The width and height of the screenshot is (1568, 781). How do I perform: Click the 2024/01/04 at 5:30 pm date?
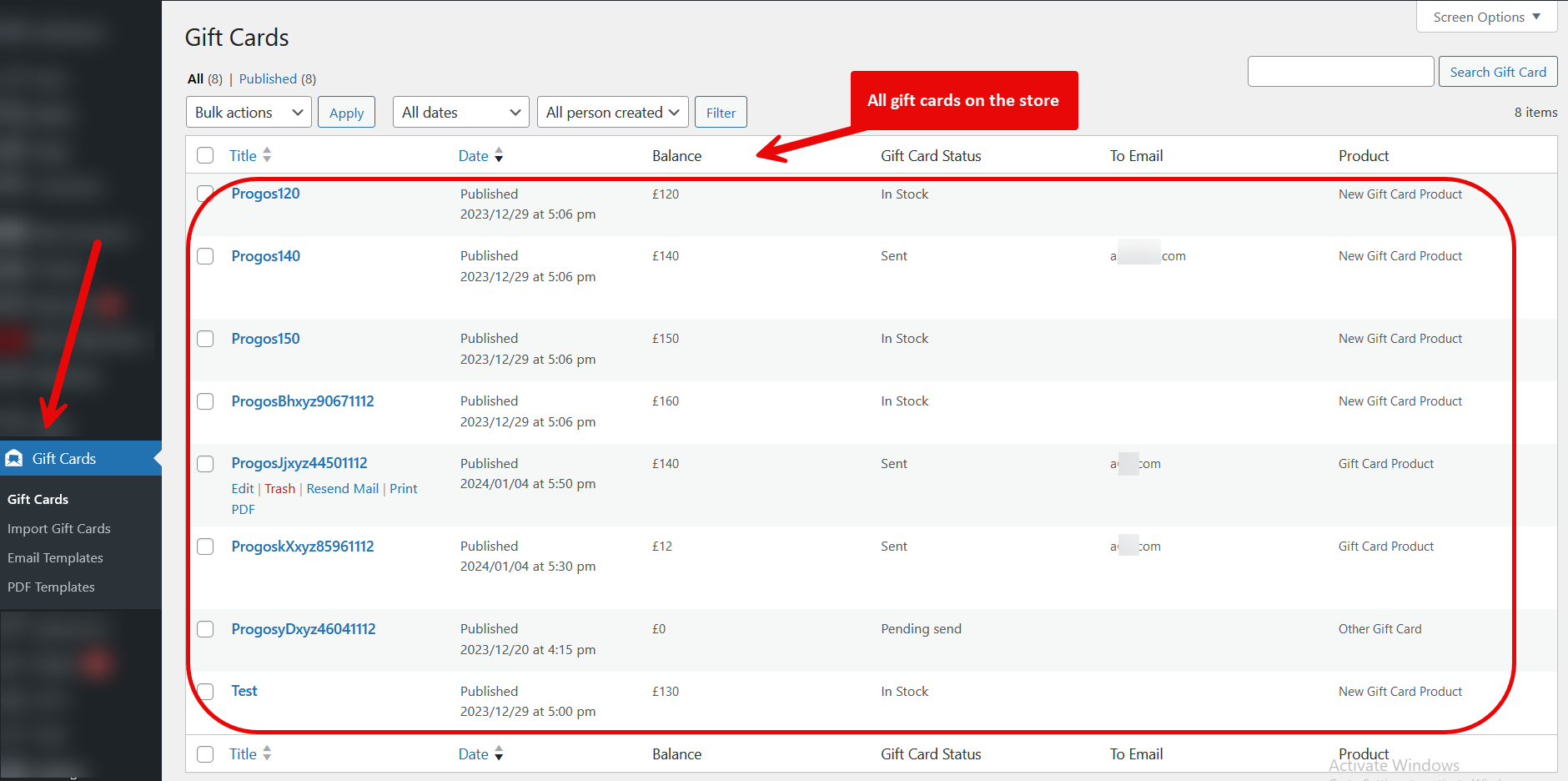(528, 566)
